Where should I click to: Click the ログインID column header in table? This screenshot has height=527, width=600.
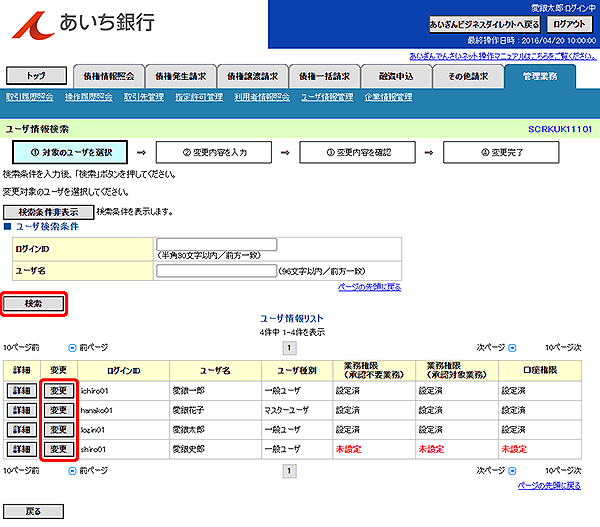[124, 370]
